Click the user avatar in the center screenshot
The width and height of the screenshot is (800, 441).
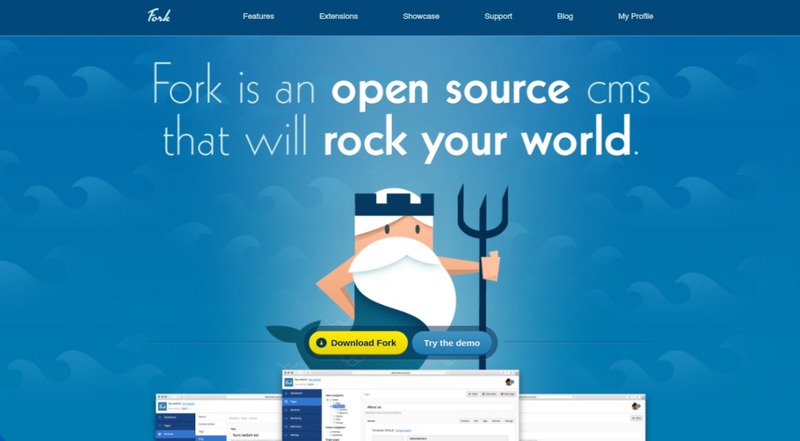pyautogui.click(x=509, y=382)
